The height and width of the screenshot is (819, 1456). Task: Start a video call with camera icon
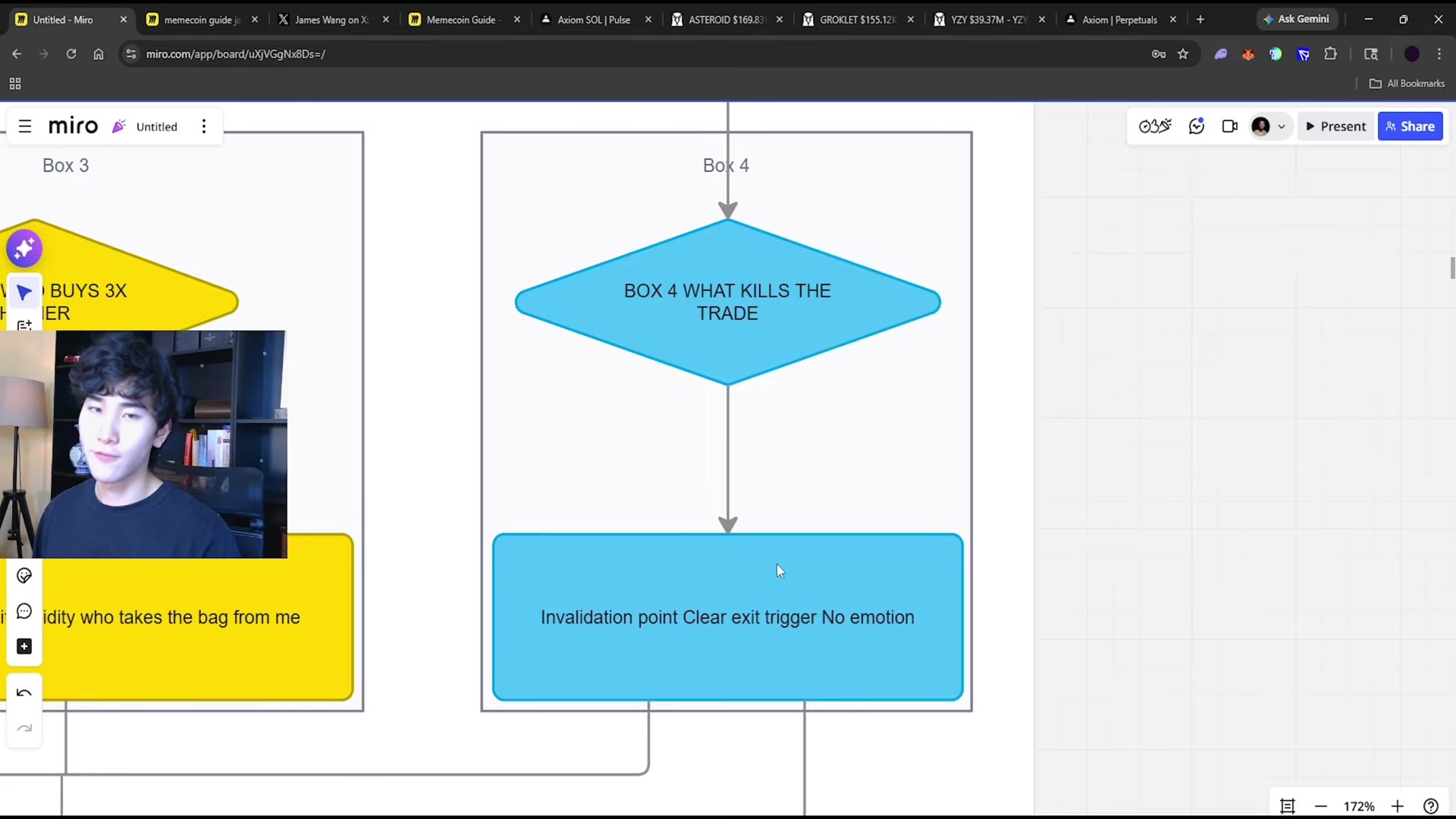[x=1229, y=127]
